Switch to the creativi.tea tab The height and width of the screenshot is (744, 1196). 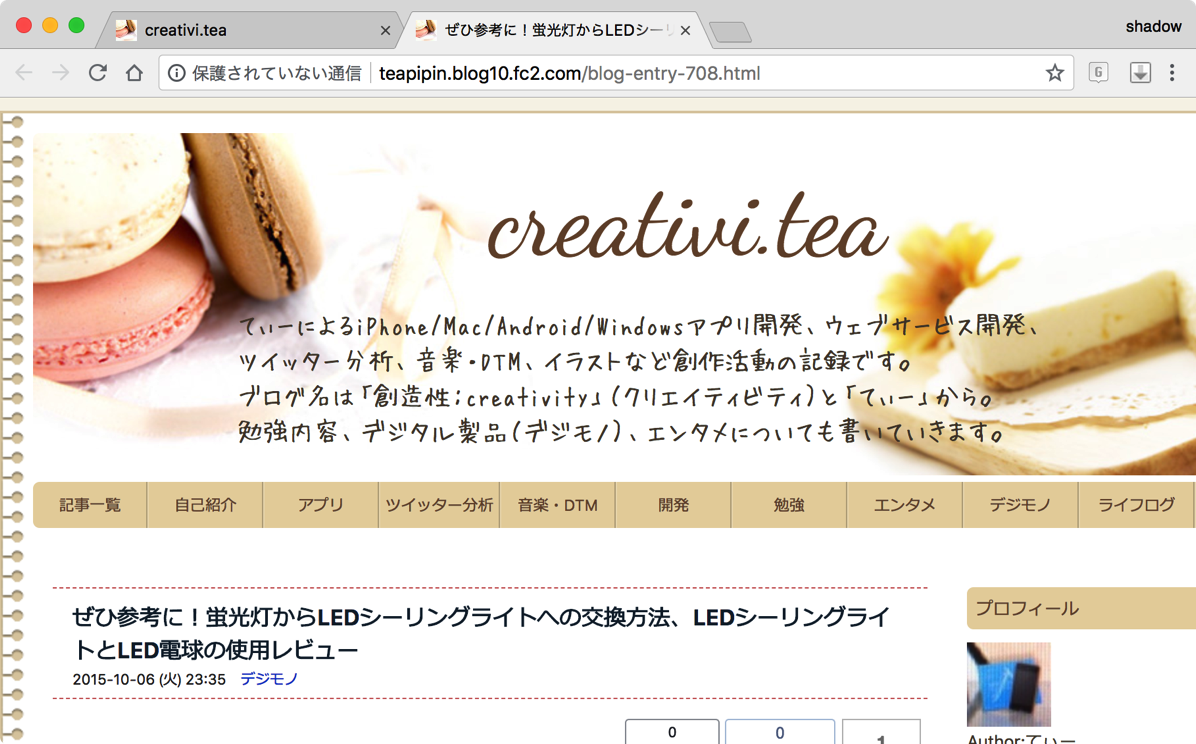click(249, 30)
